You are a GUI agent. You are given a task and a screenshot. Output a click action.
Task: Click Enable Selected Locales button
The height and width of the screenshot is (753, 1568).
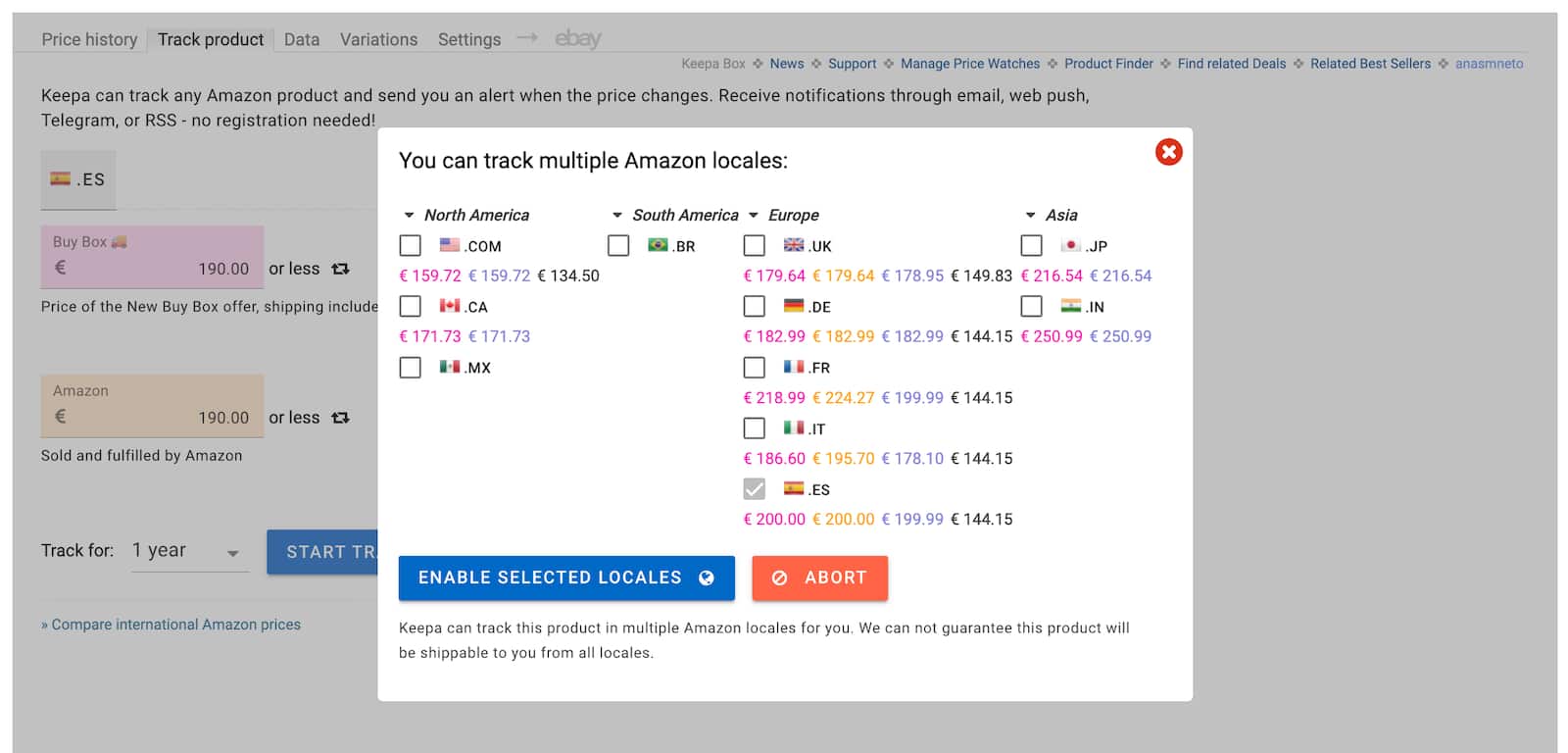566,577
